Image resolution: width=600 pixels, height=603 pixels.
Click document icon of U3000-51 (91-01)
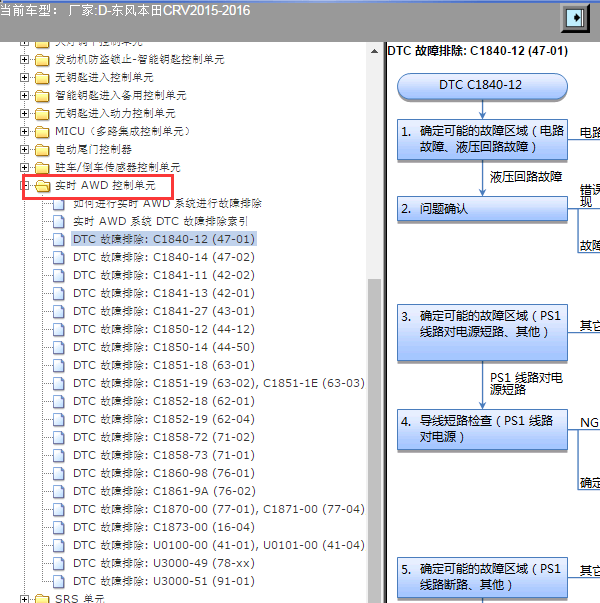click(x=58, y=581)
